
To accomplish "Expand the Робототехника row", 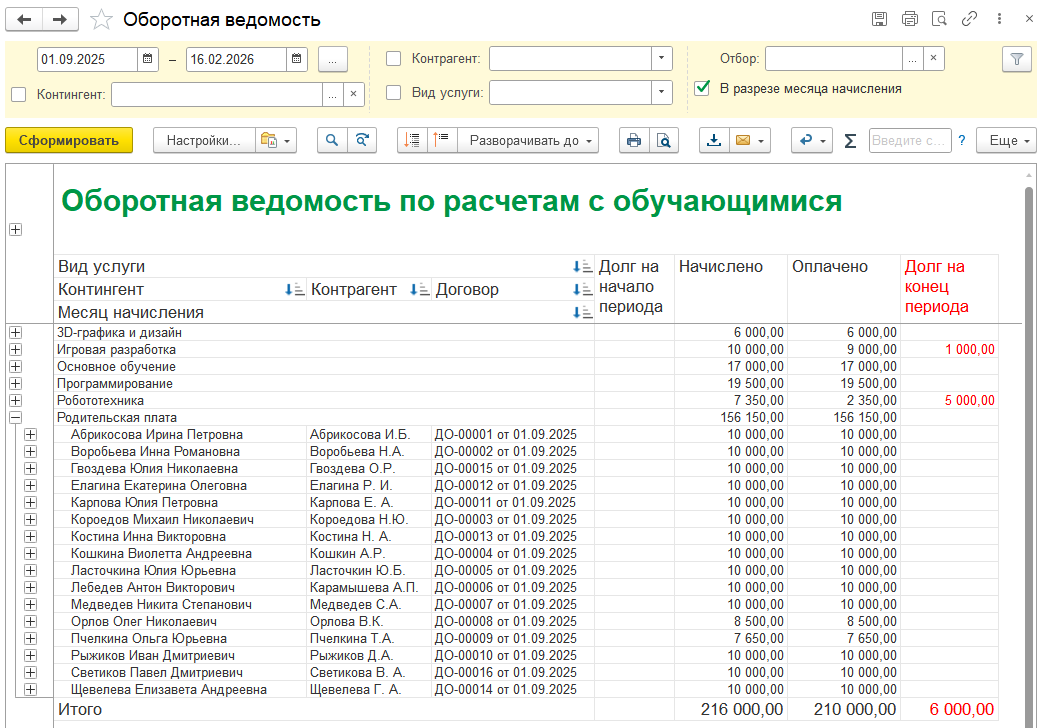I will [x=15, y=401].
